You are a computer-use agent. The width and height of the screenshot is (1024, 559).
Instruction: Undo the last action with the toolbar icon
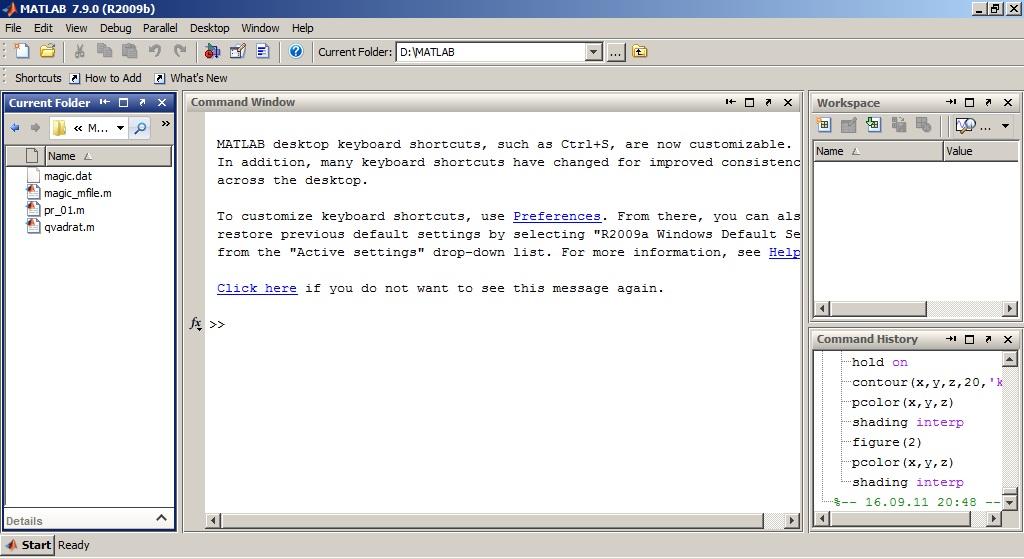pyautogui.click(x=154, y=51)
